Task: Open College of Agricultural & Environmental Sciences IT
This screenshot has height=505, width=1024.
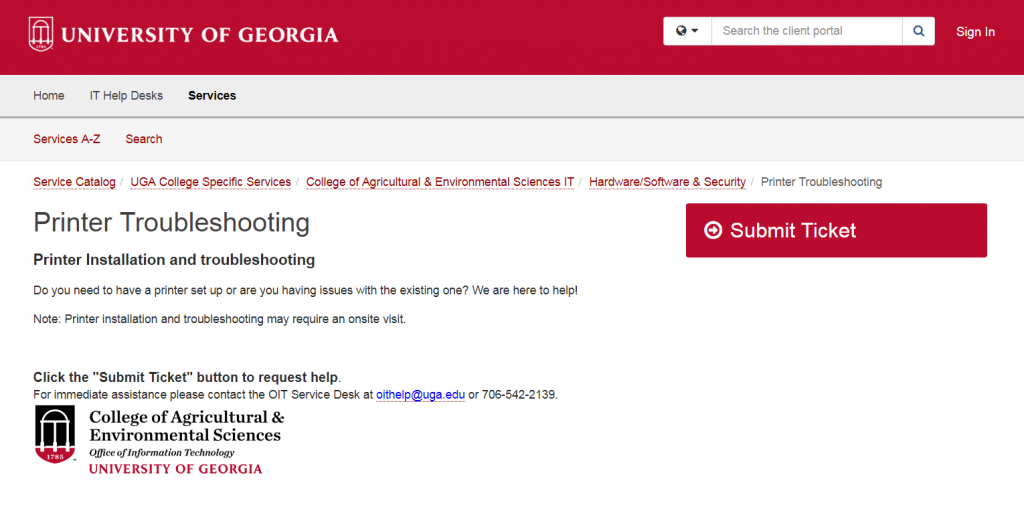Action: pyautogui.click(x=440, y=182)
